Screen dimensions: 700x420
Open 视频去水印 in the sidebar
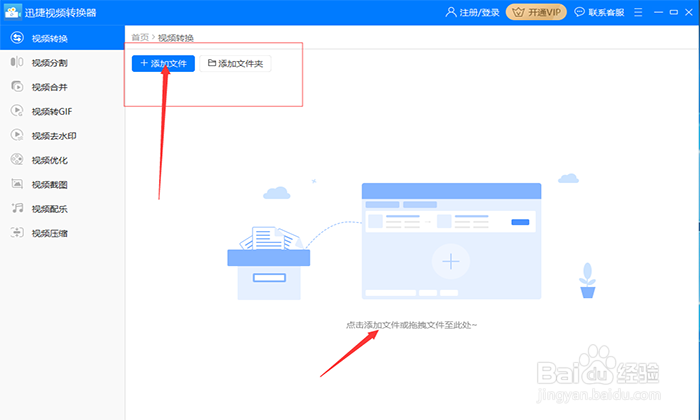click(54, 136)
